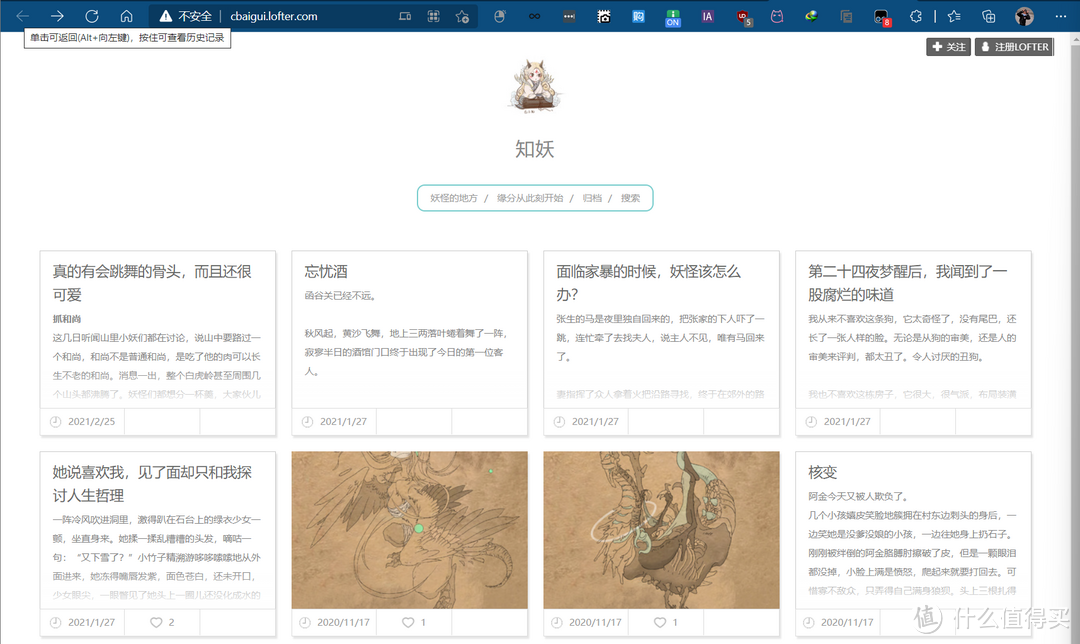Open the 妖怪的地方 nav item
This screenshot has height=644, width=1080.
point(453,198)
